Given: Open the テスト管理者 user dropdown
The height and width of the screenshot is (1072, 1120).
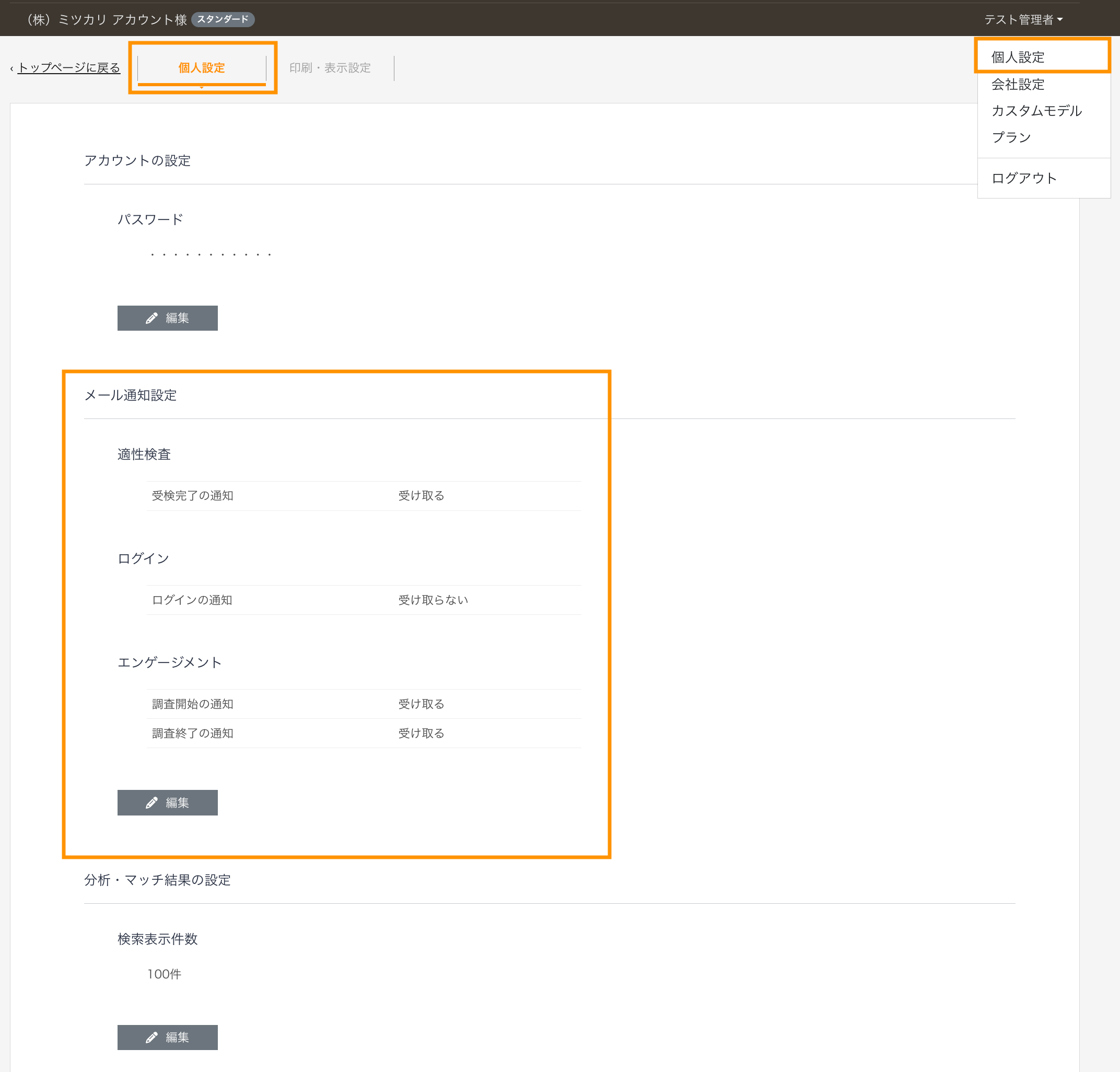Looking at the screenshot, I should (x=1019, y=19).
